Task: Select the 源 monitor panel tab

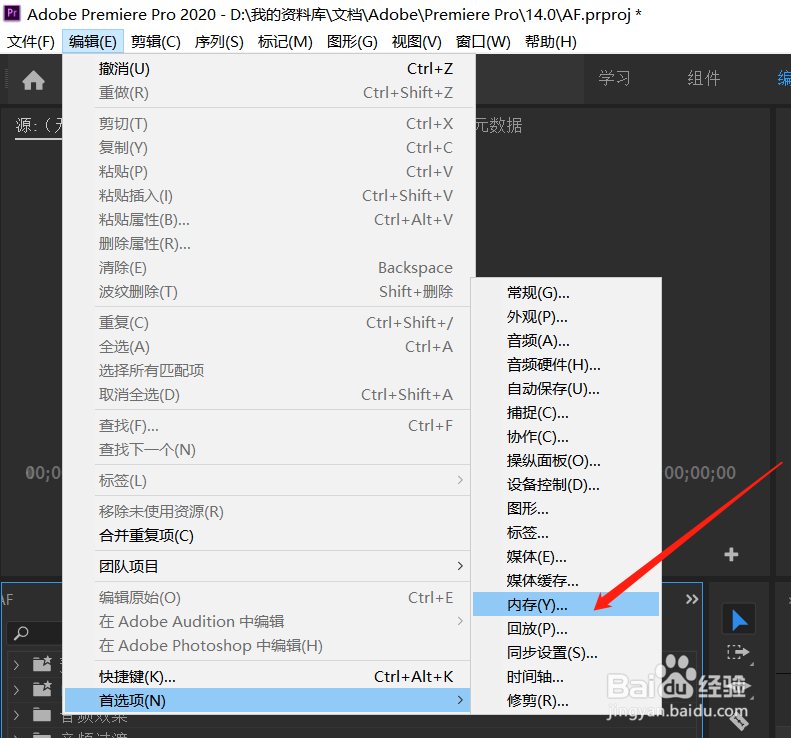Action: 39,125
